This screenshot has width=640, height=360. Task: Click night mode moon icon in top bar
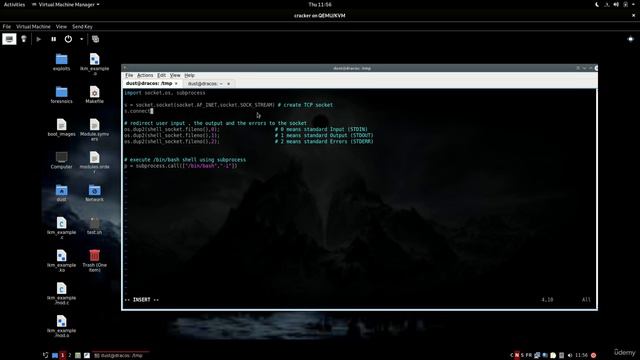[x=597, y=4]
